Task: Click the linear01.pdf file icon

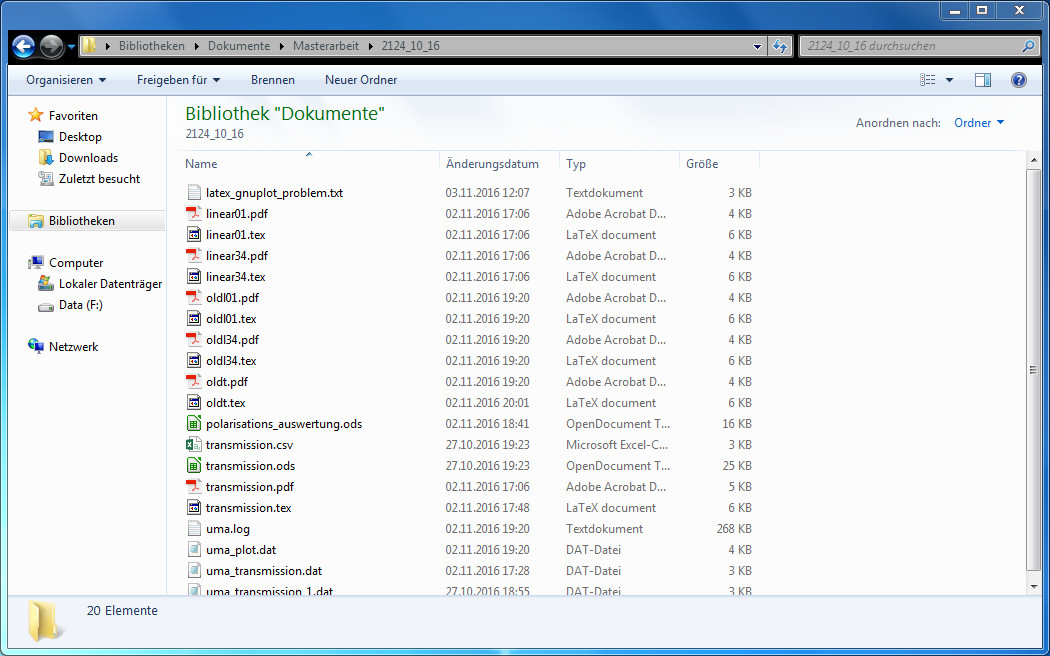Action: pyautogui.click(x=195, y=214)
